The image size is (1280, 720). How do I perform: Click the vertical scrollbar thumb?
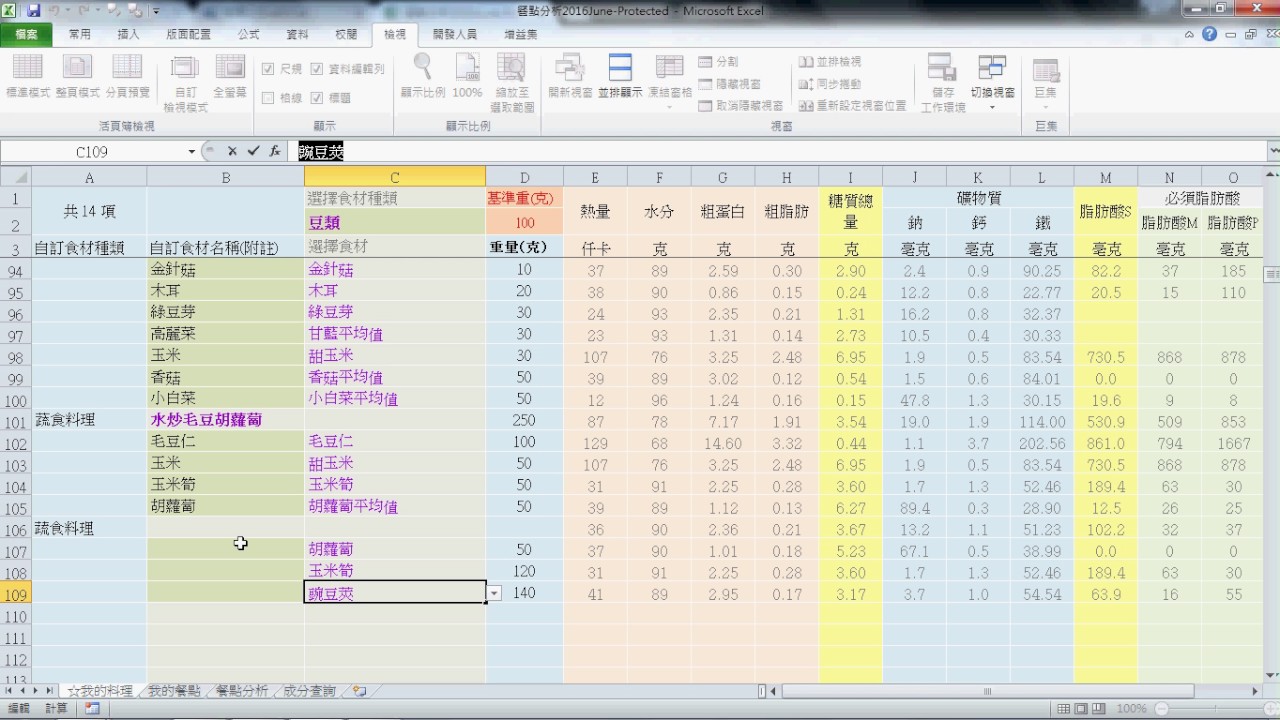point(1272,274)
